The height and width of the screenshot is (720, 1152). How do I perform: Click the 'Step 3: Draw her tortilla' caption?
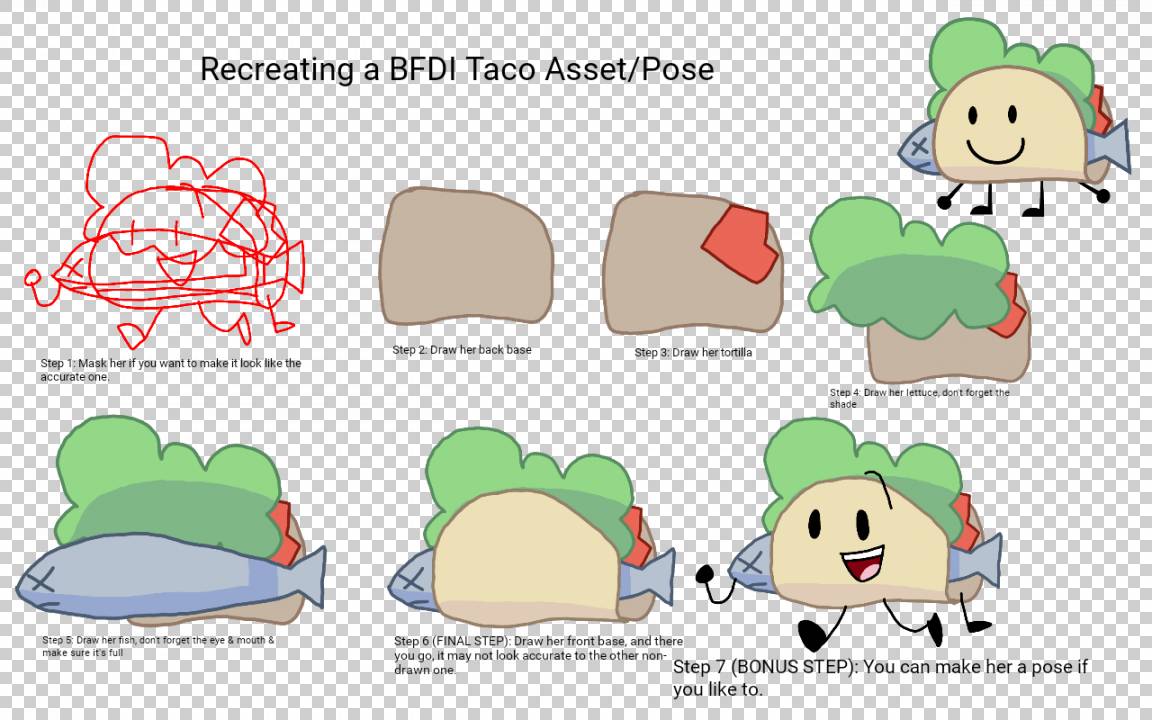[693, 353]
